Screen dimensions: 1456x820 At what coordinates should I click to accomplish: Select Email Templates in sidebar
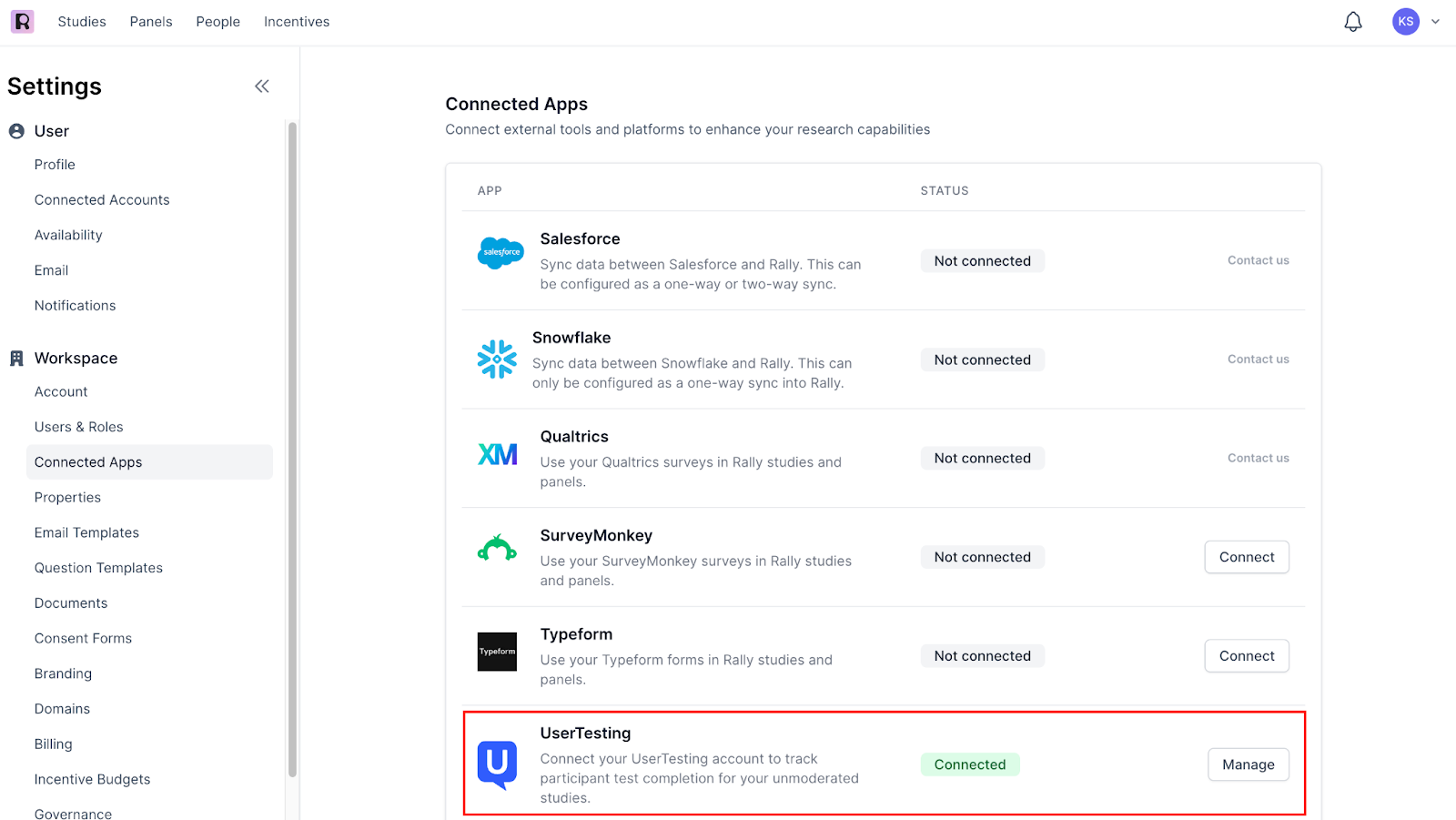click(x=86, y=532)
